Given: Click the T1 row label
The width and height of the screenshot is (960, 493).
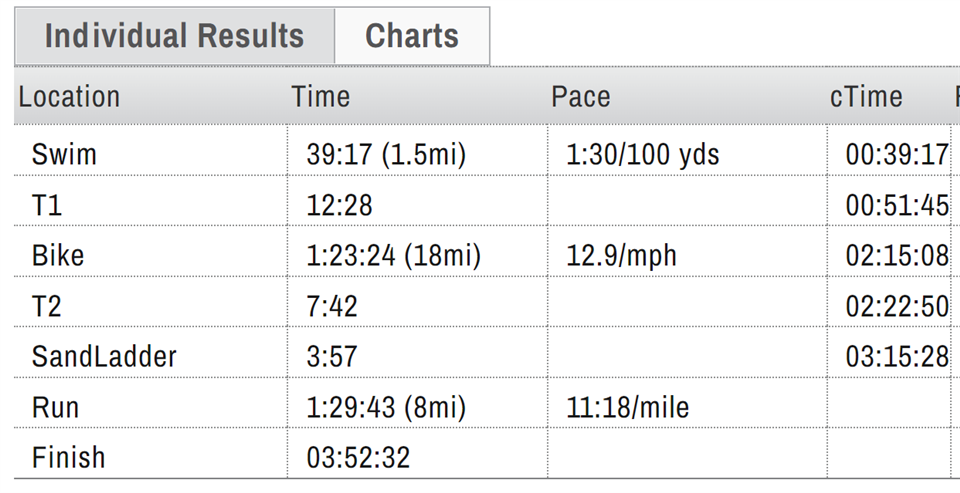Looking at the screenshot, I should [47, 205].
